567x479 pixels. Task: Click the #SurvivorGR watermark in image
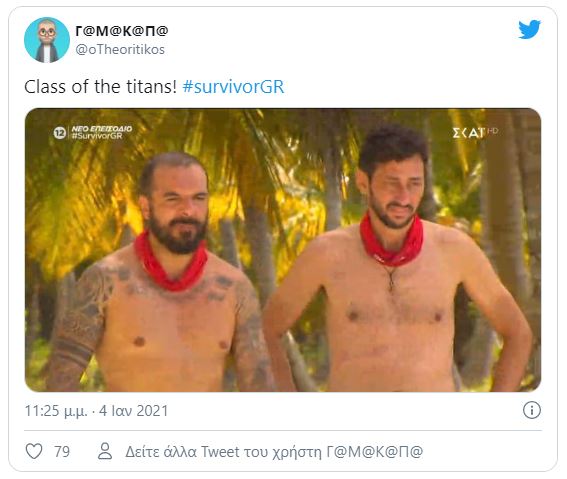coord(97,136)
